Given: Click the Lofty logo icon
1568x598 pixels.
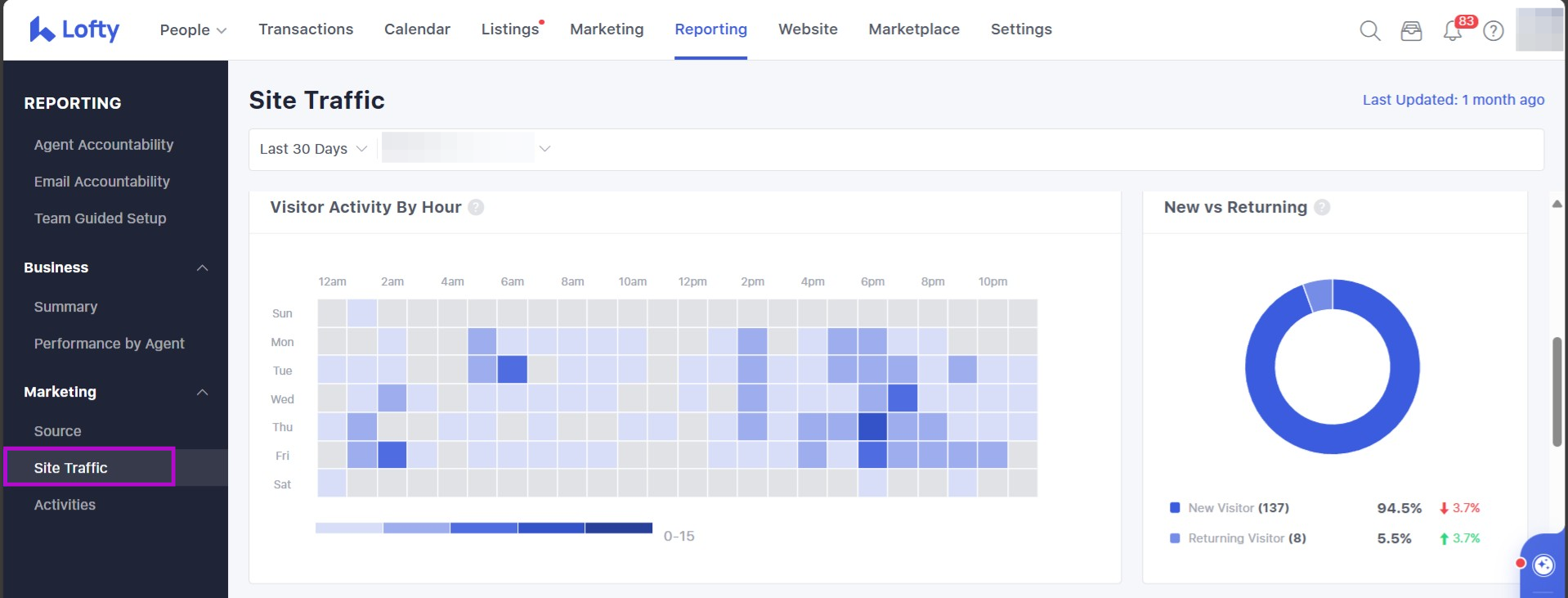Looking at the screenshot, I should click(42, 29).
